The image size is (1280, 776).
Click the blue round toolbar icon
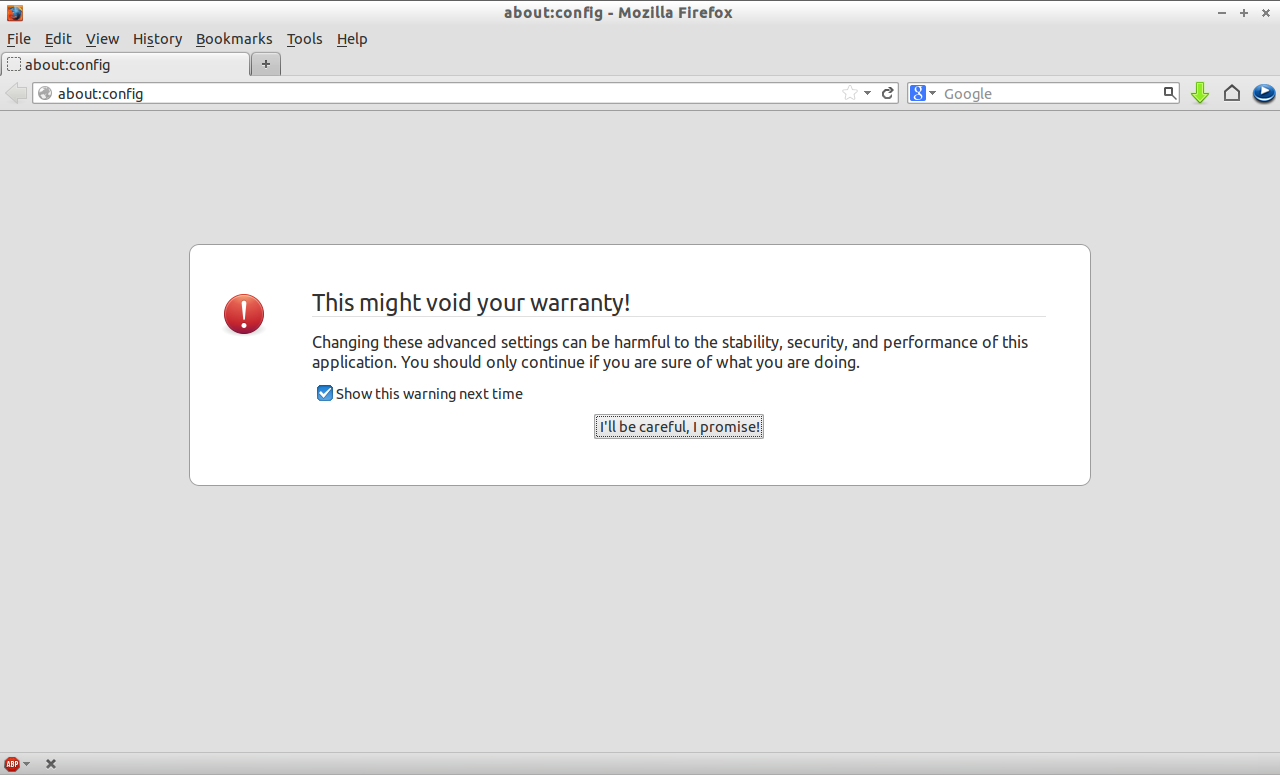[x=1264, y=93]
